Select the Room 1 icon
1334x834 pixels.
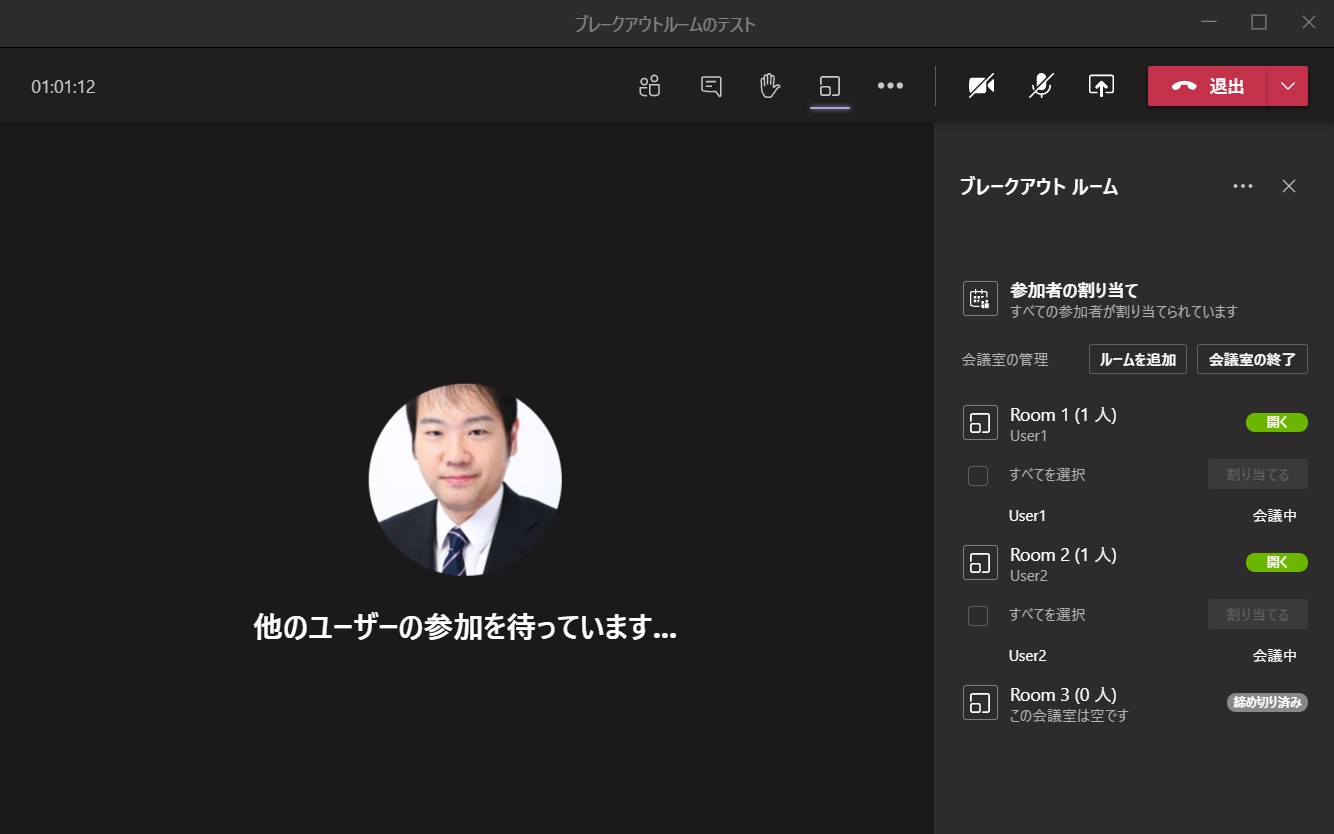tap(980, 422)
